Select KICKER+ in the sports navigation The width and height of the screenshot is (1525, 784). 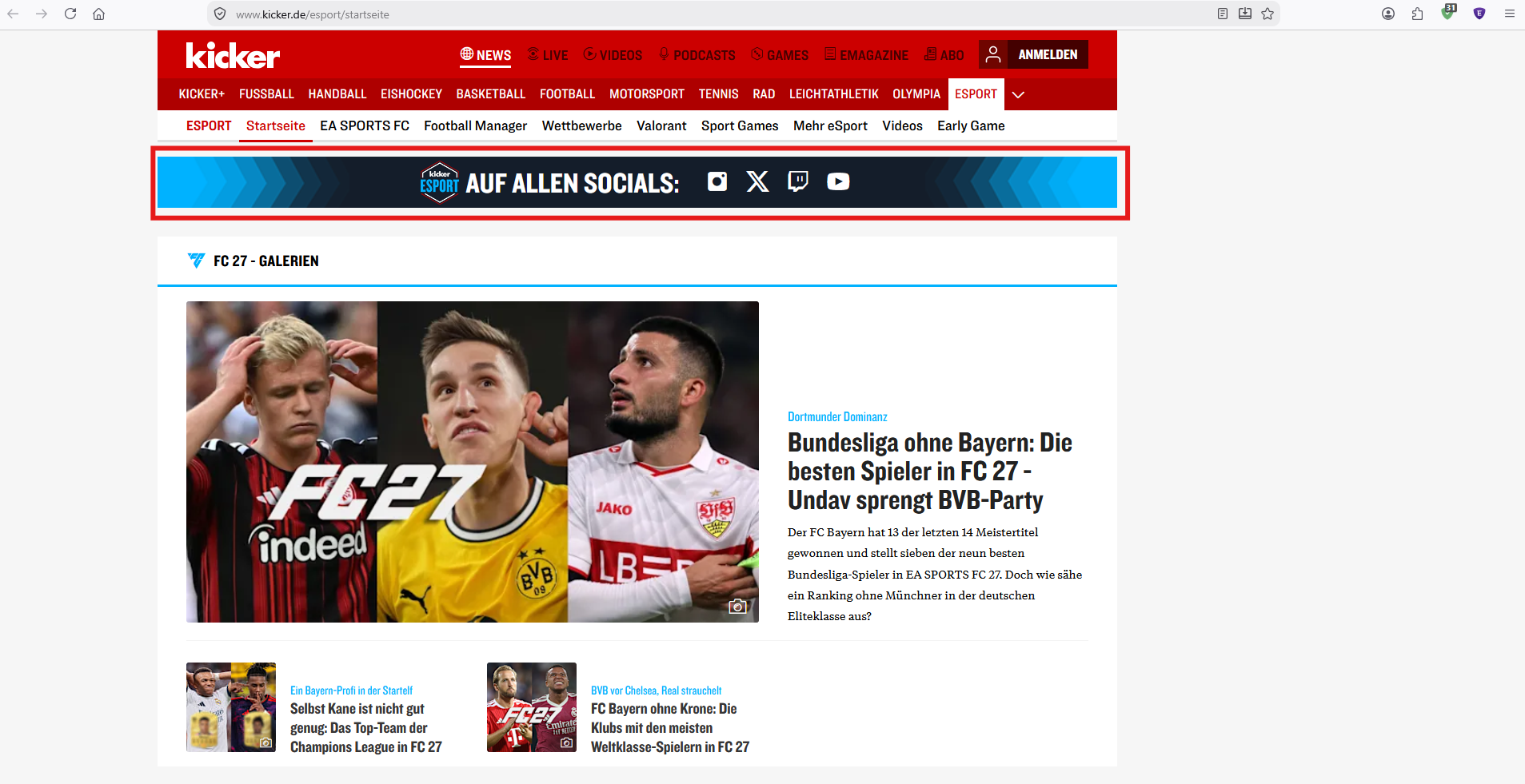202,94
